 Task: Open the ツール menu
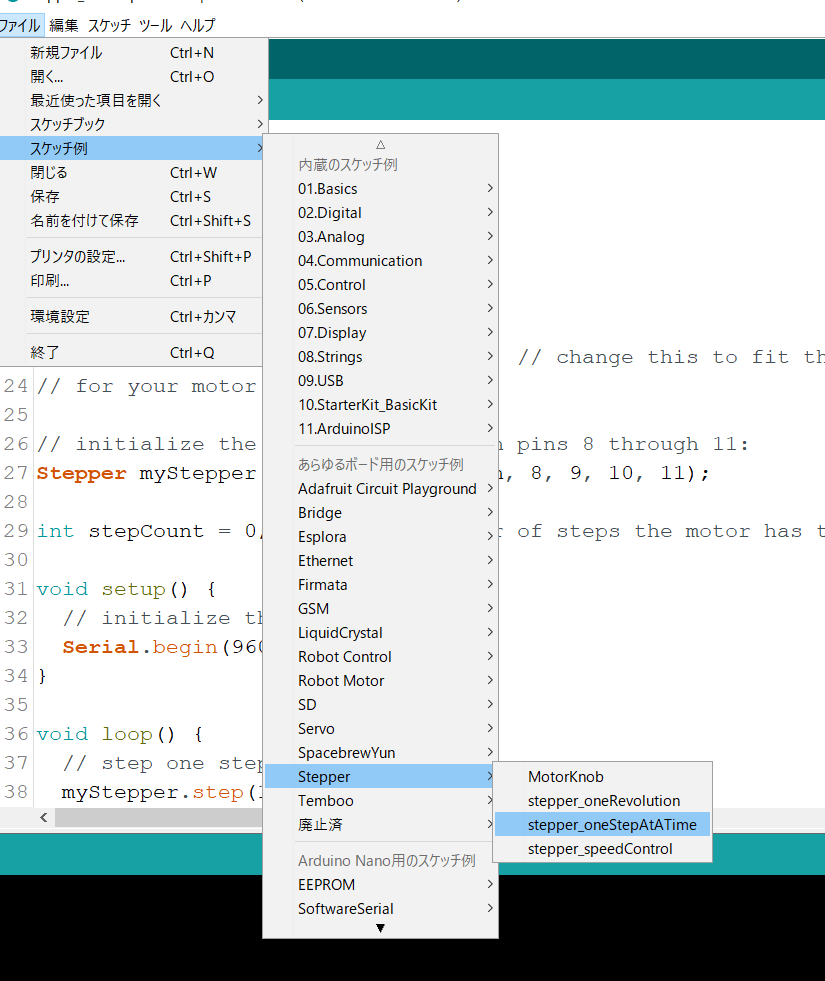(155, 25)
